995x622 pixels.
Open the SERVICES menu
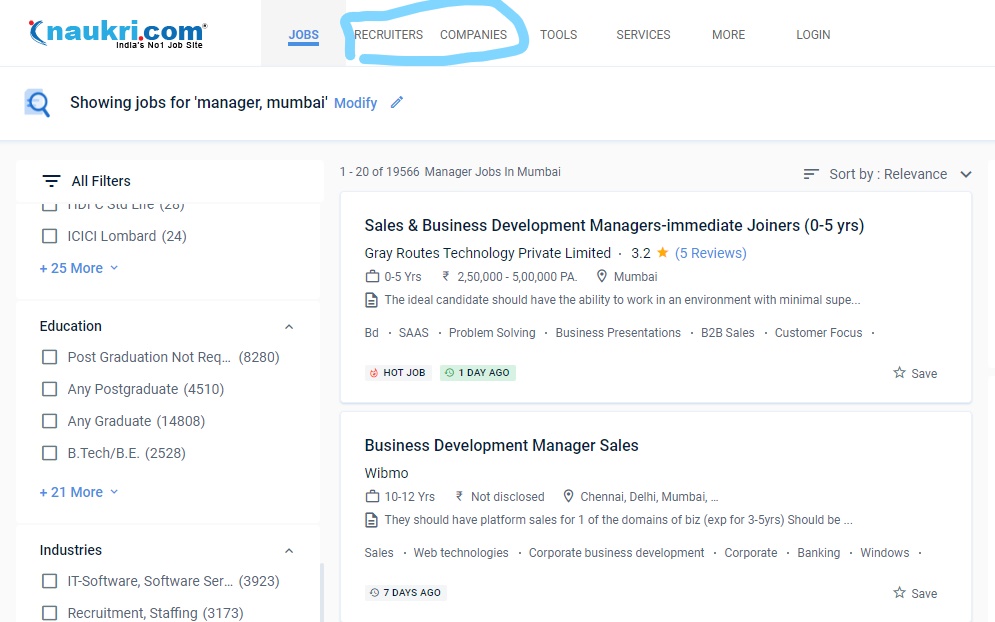tap(643, 35)
